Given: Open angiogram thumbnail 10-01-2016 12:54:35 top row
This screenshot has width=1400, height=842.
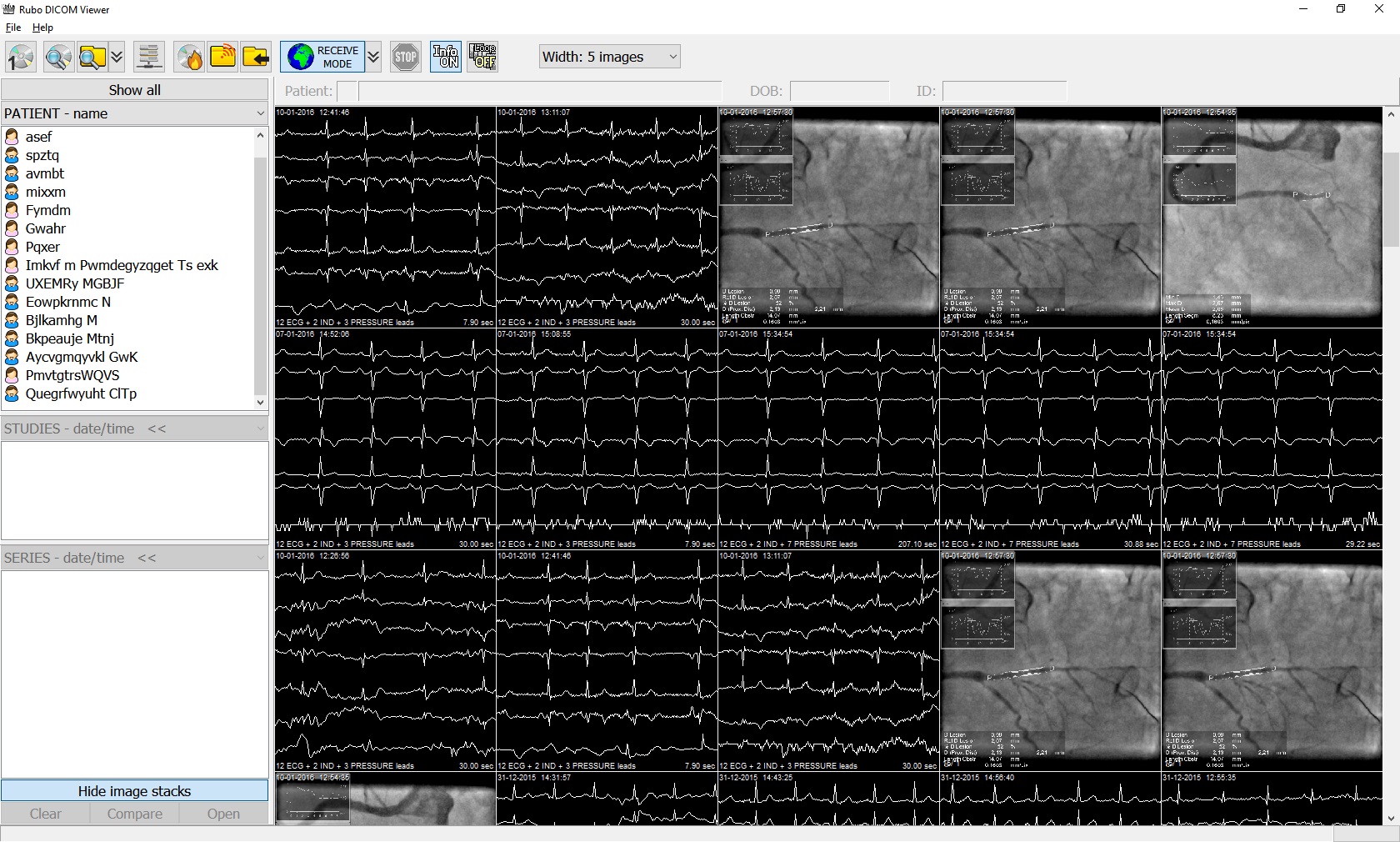Looking at the screenshot, I should point(1272,217).
